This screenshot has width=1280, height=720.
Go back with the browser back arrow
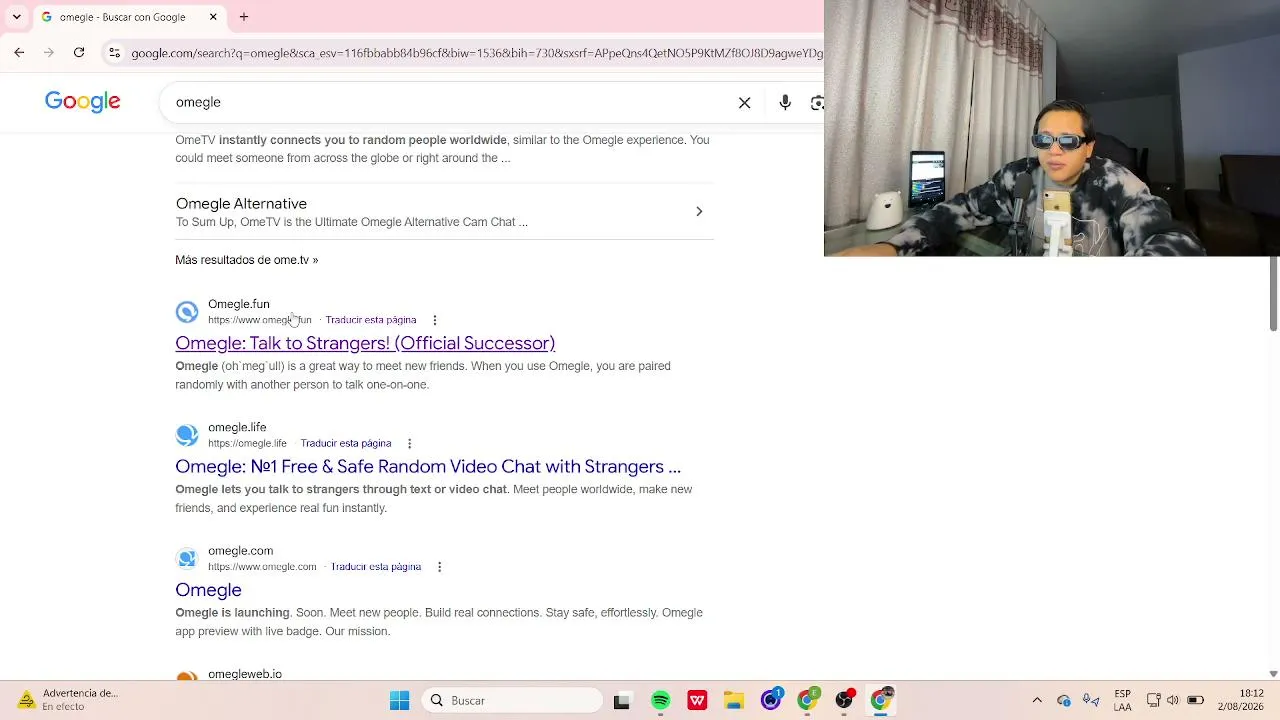pos(19,52)
